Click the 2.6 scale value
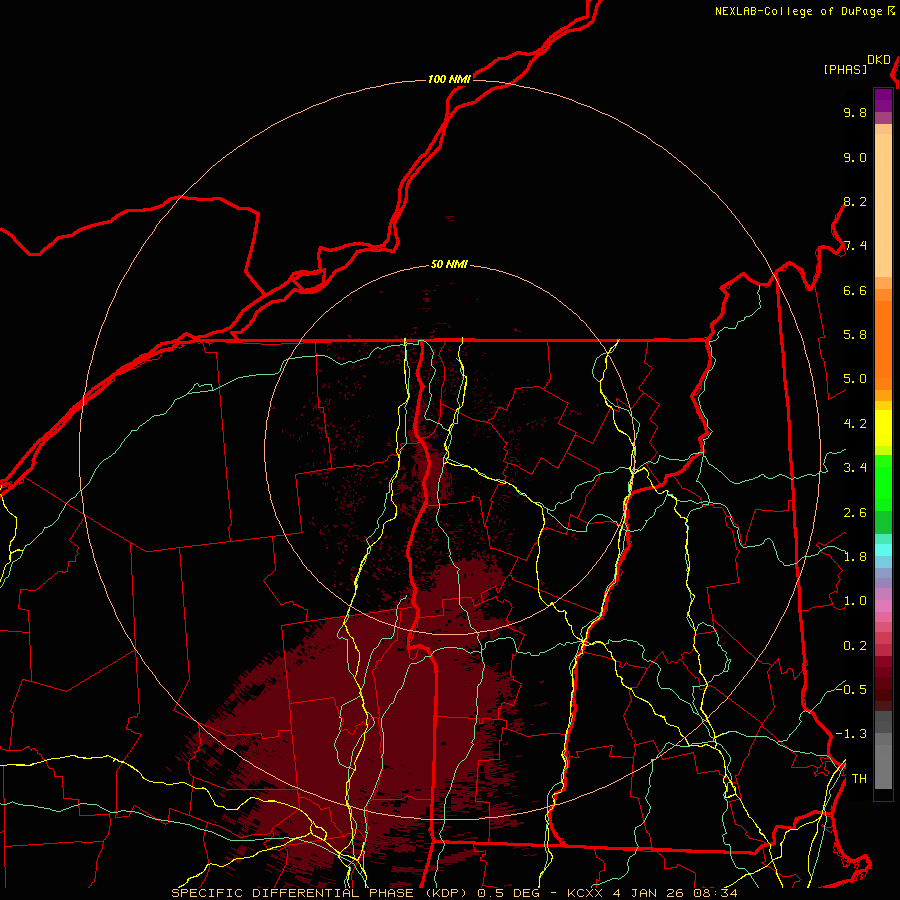 pos(855,513)
